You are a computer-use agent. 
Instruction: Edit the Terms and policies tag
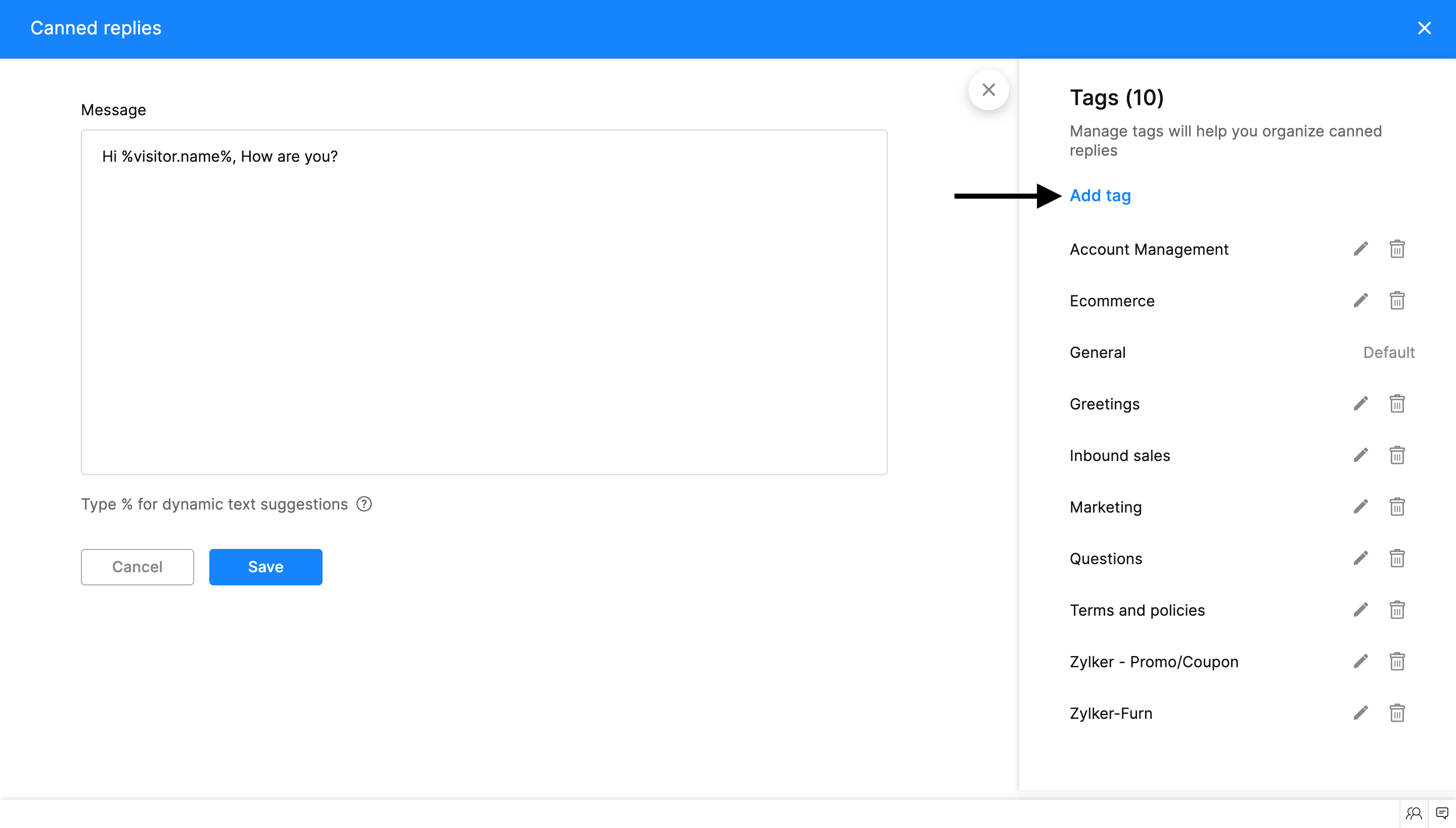click(1360, 610)
